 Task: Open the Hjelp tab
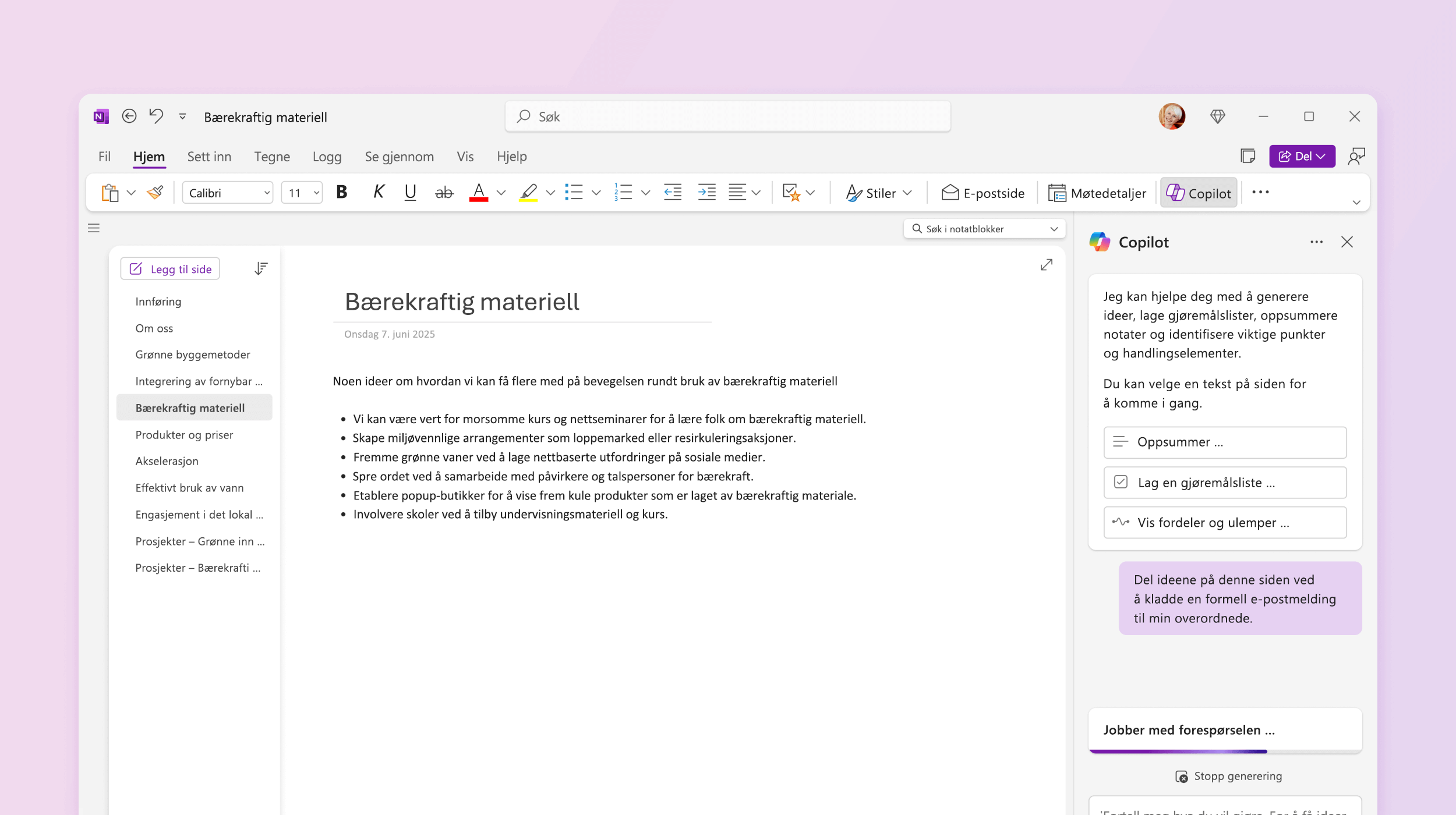point(512,157)
